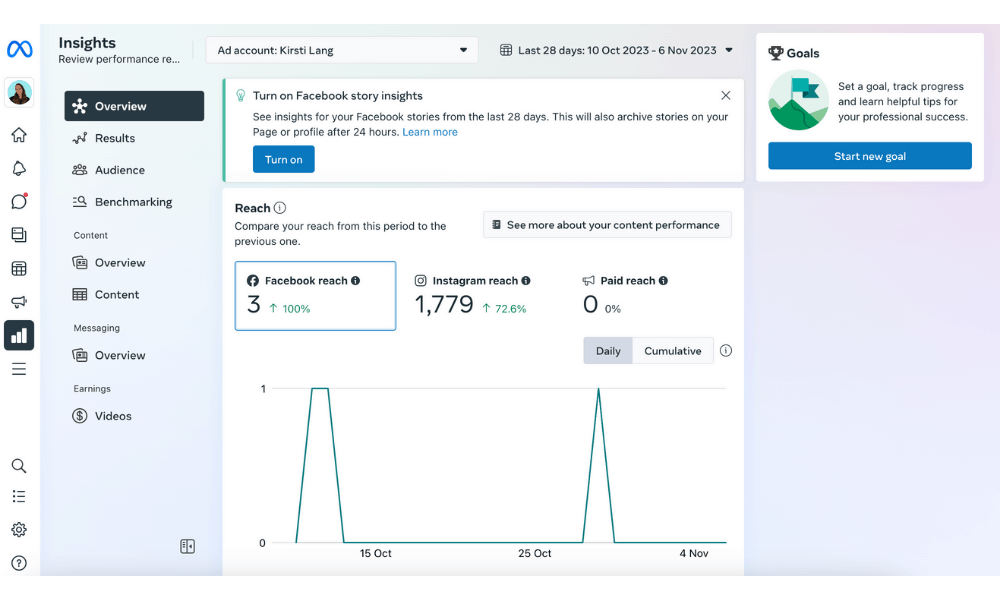Select the Facebook reach metric card
Screen dimensions: 1000x600
pos(315,295)
